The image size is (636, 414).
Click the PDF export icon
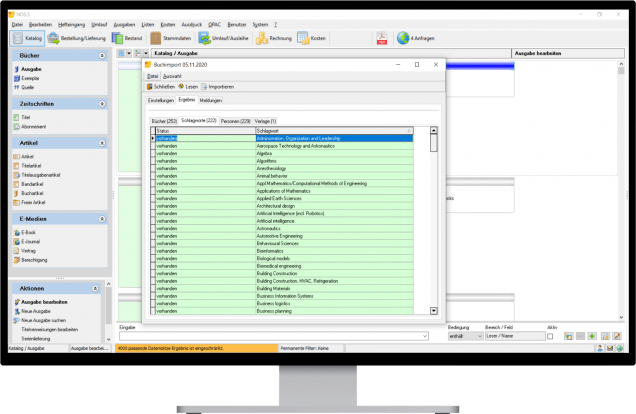coord(381,38)
